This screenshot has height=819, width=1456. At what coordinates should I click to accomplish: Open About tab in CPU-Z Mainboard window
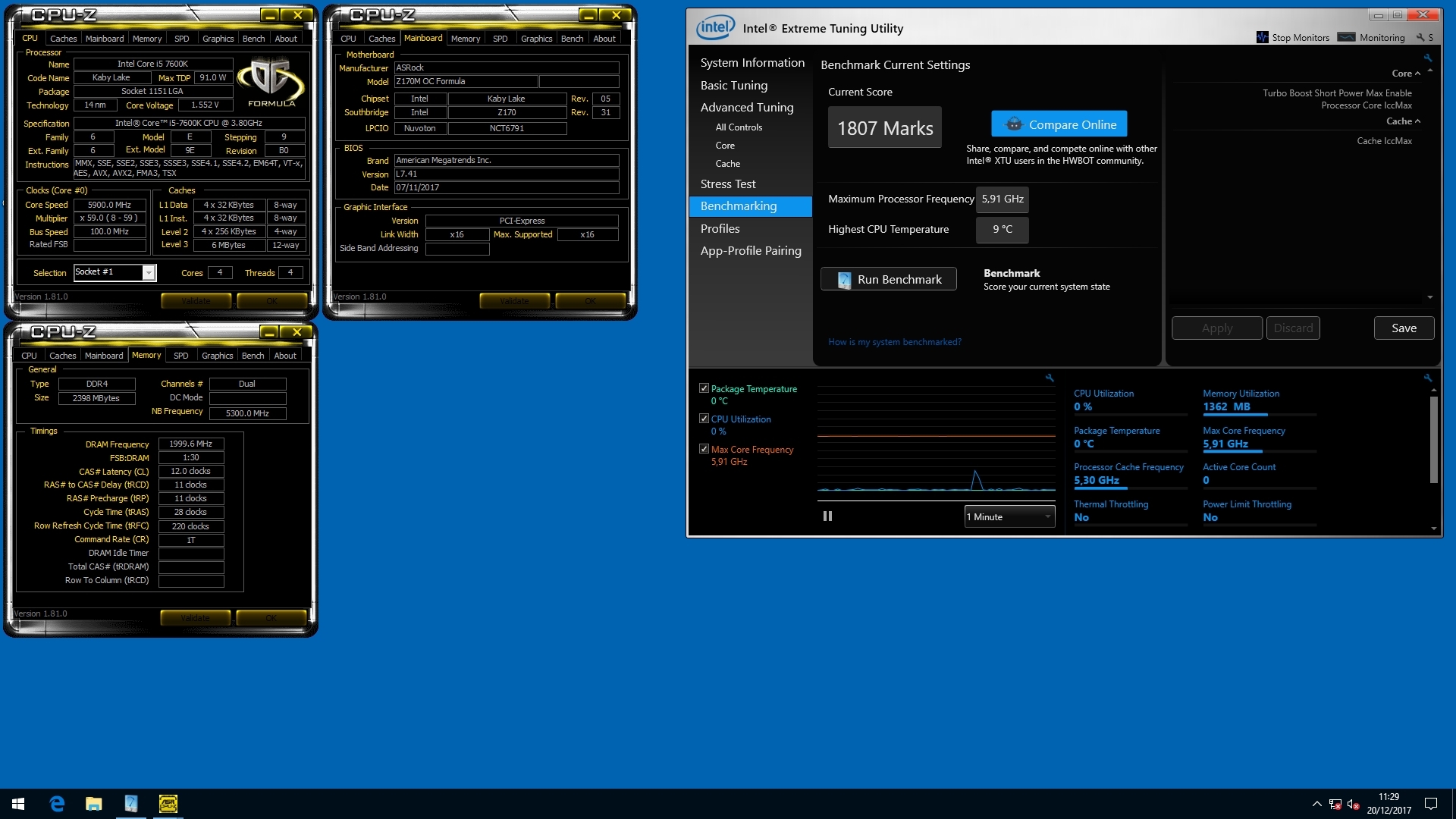pyautogui.click(x=604, y=39)
